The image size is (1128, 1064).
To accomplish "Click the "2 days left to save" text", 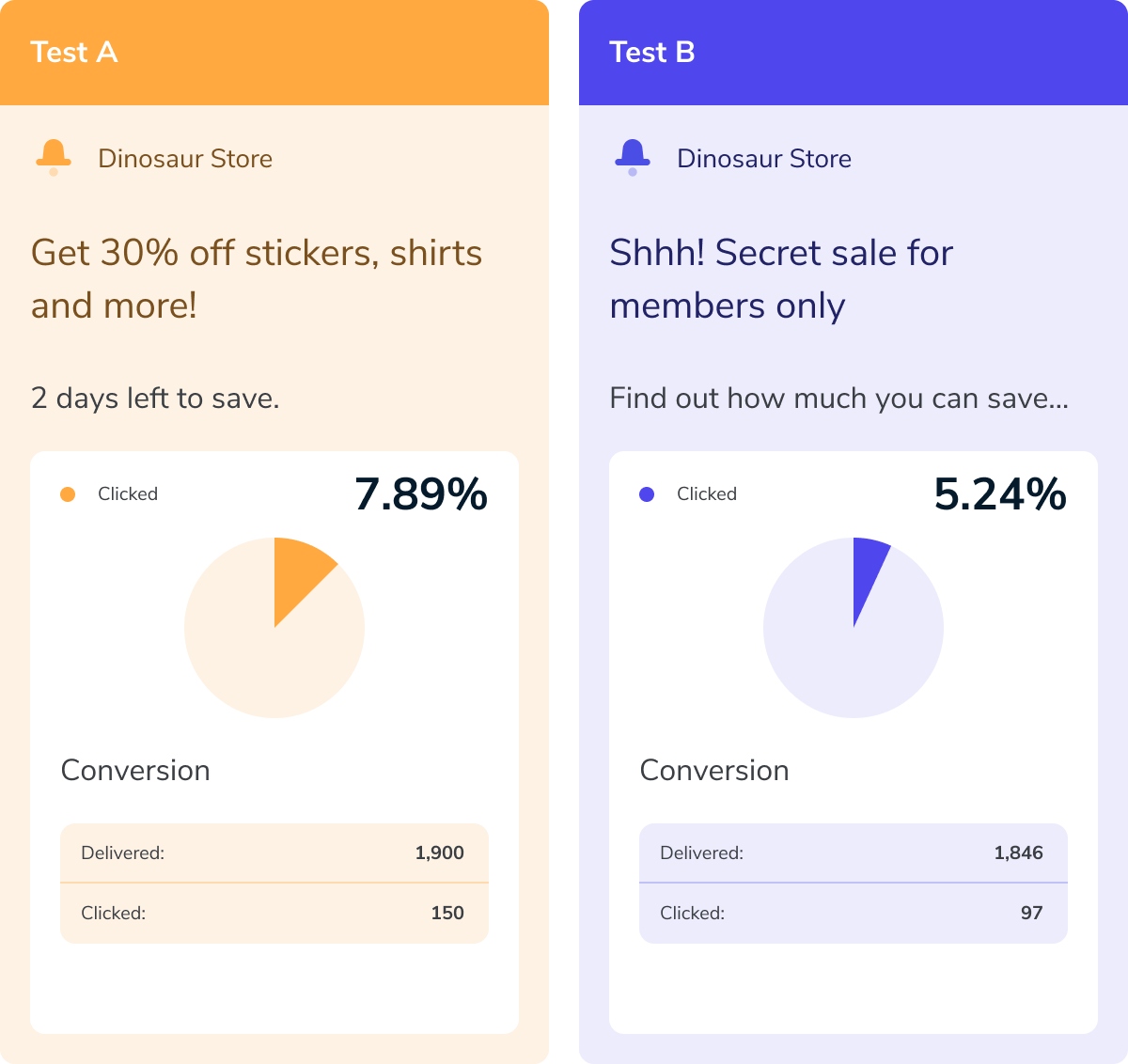I will point(155,399).
